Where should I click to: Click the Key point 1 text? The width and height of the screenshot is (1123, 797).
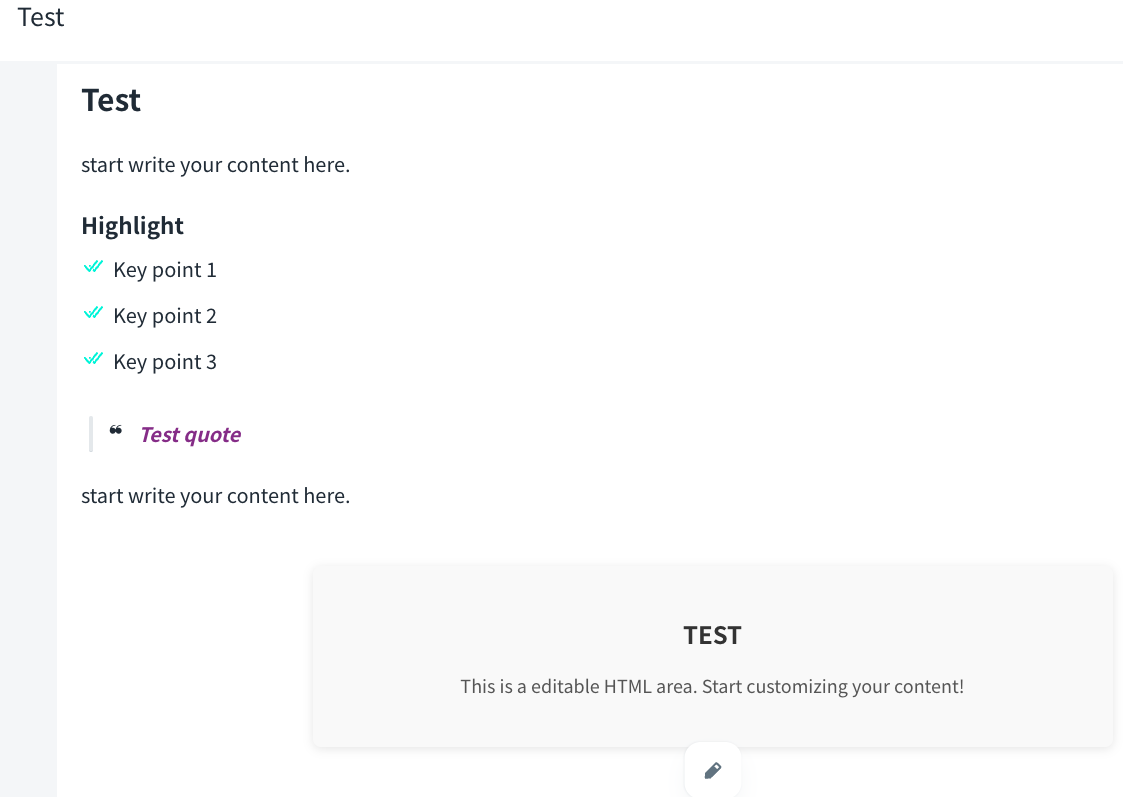point(165,270)
